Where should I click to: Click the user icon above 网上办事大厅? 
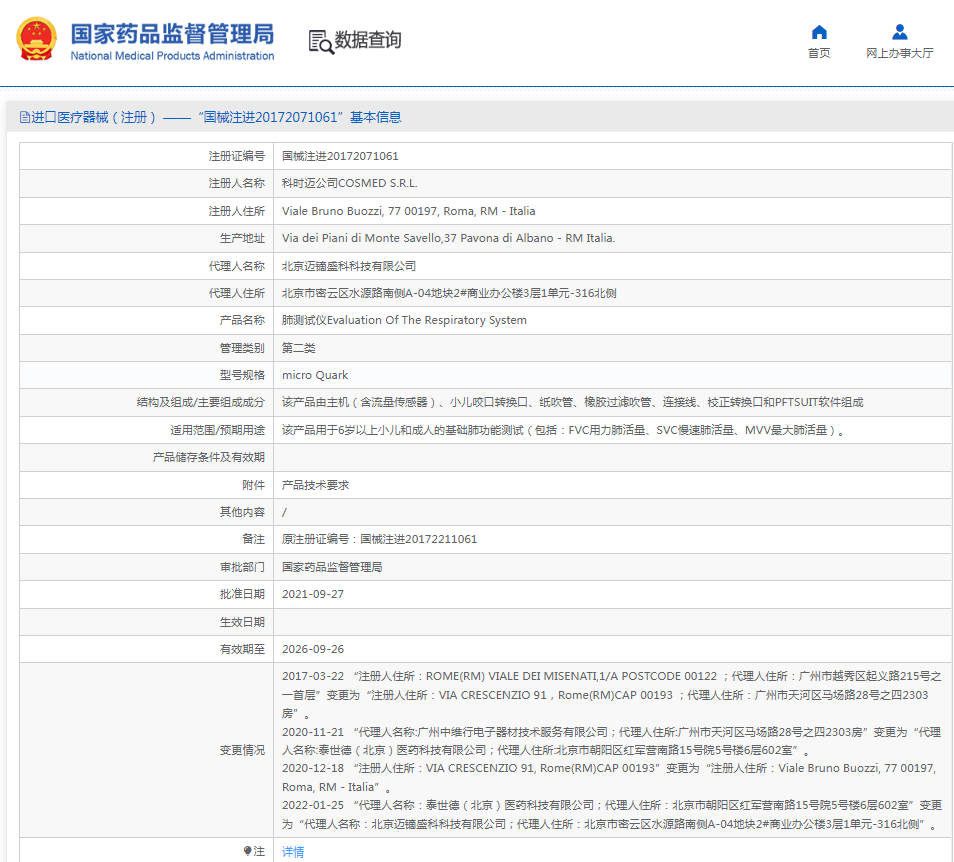(899, 32)
